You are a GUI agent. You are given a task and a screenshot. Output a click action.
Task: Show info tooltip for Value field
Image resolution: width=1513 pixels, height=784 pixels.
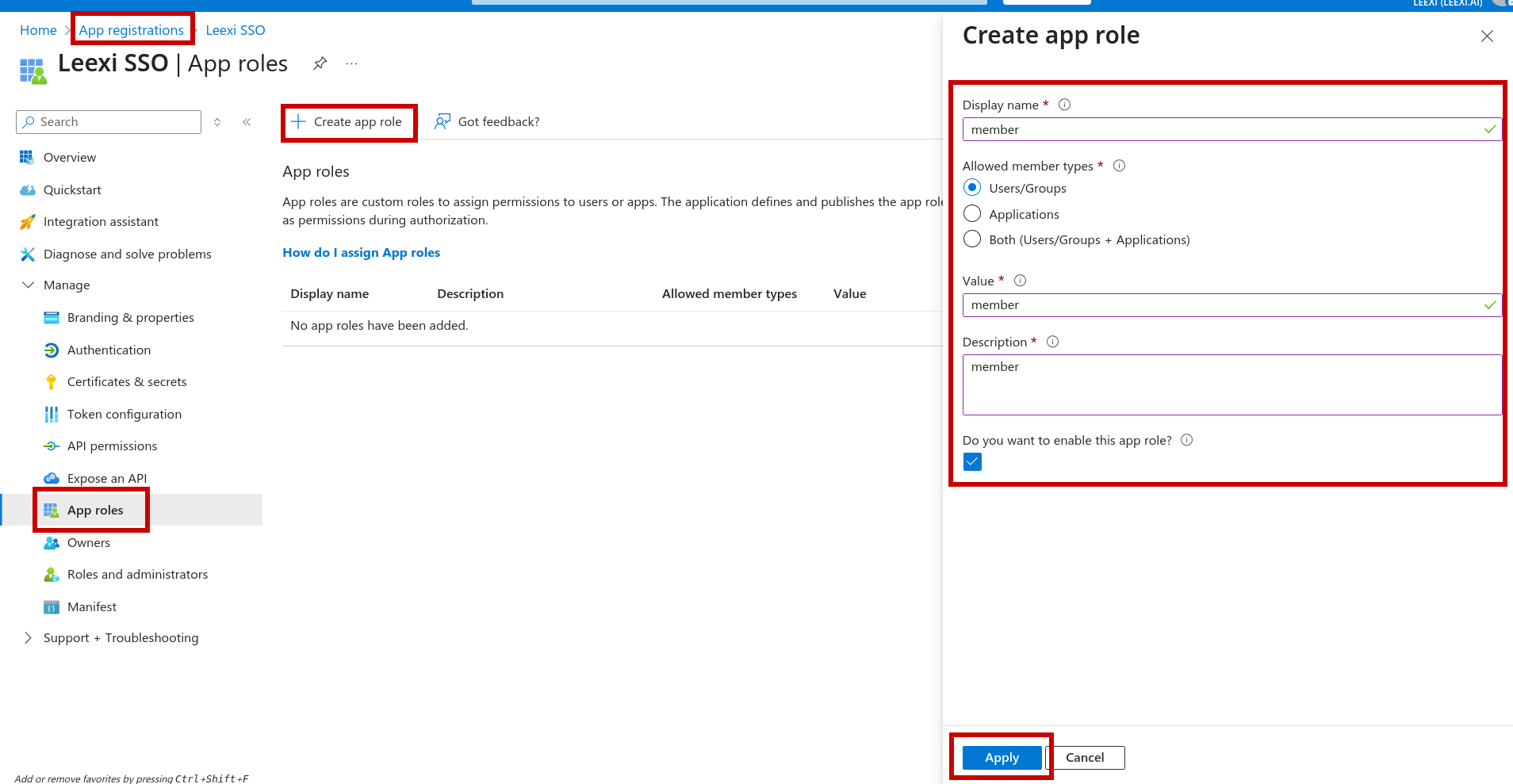click(x=1021, y=281)
